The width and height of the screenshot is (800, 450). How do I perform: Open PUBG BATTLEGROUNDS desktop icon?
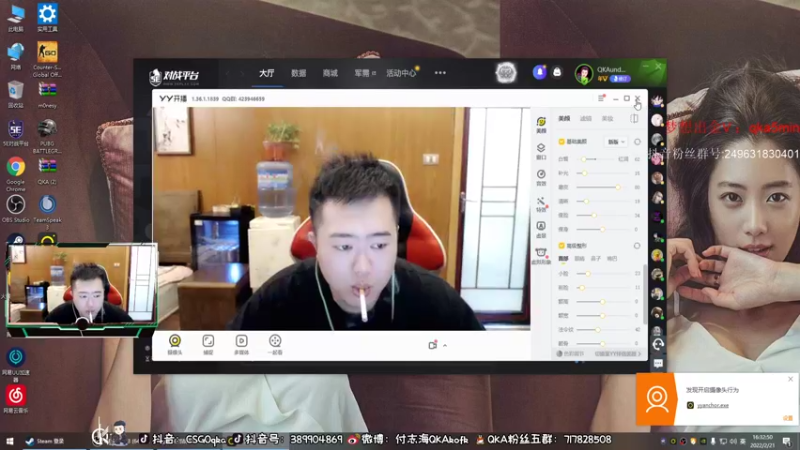[x=47, y=136]
